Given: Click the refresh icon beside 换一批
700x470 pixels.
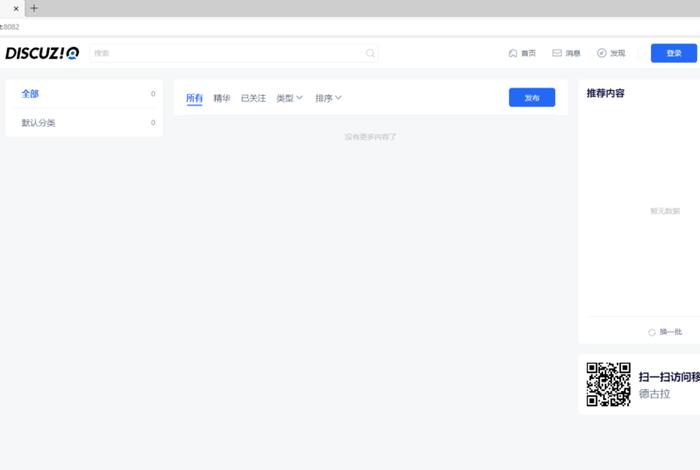Looking at the screenshot, I should pyautogui.click(x=652, y=332).
